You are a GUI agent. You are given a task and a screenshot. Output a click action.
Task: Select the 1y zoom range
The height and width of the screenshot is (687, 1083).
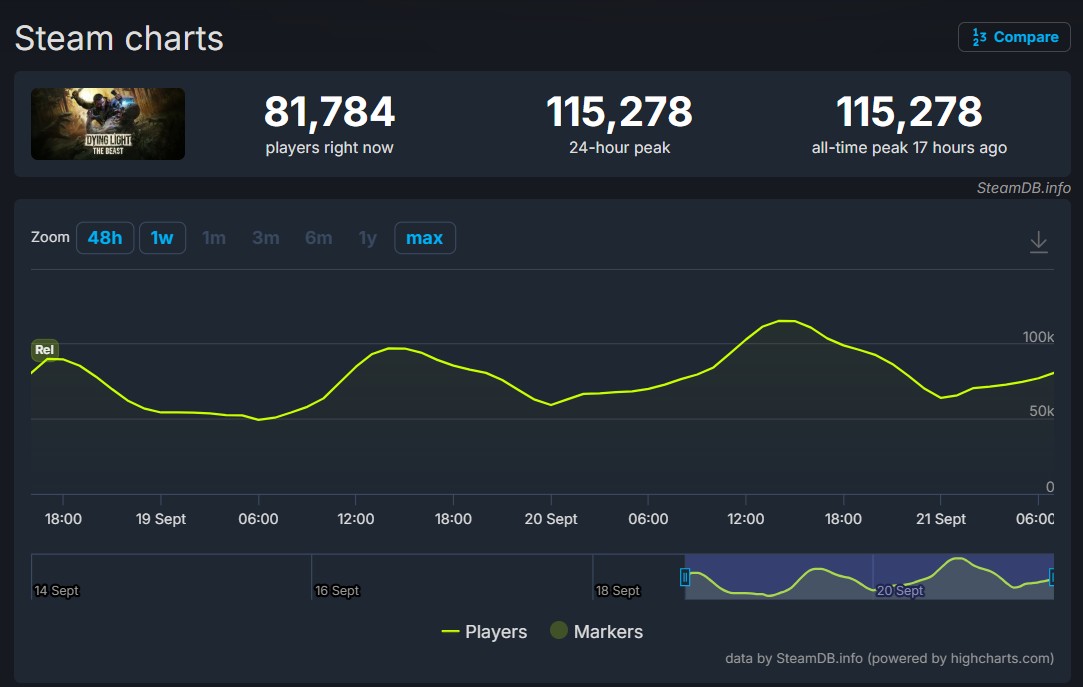click(x=367, y=238)
